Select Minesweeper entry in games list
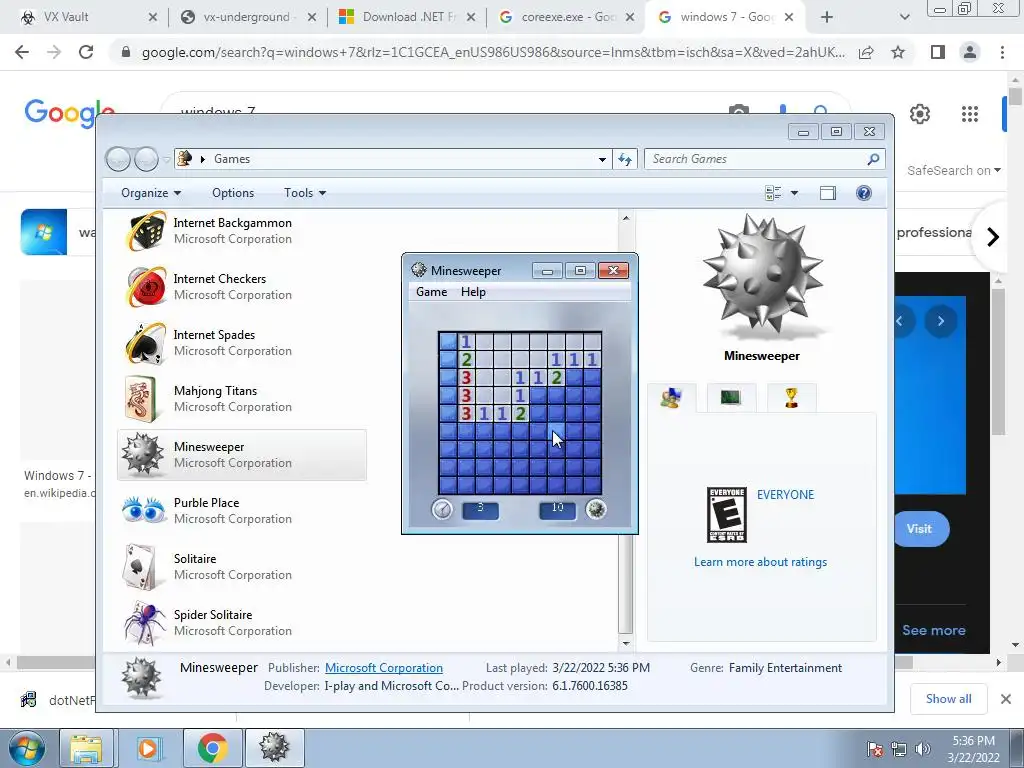The width and height of the screenshot is (1024, 768). pyautogui.click(x=242, y=455)
